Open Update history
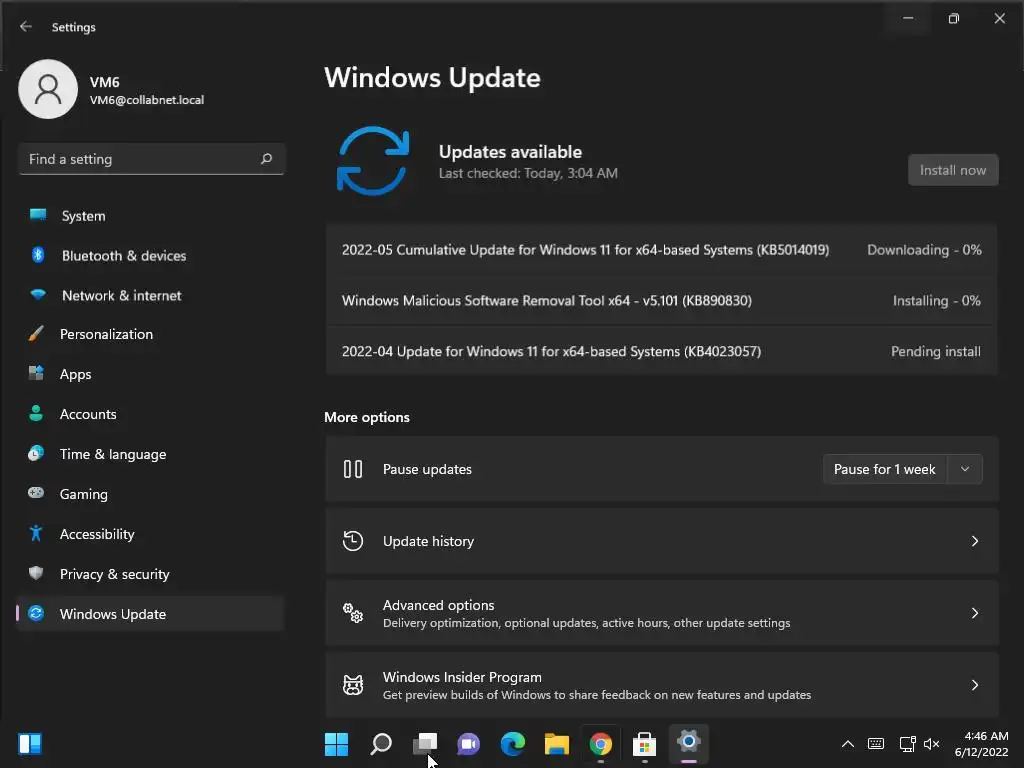1024x768 pixels. pyautogui.click(x=662, y=541)
